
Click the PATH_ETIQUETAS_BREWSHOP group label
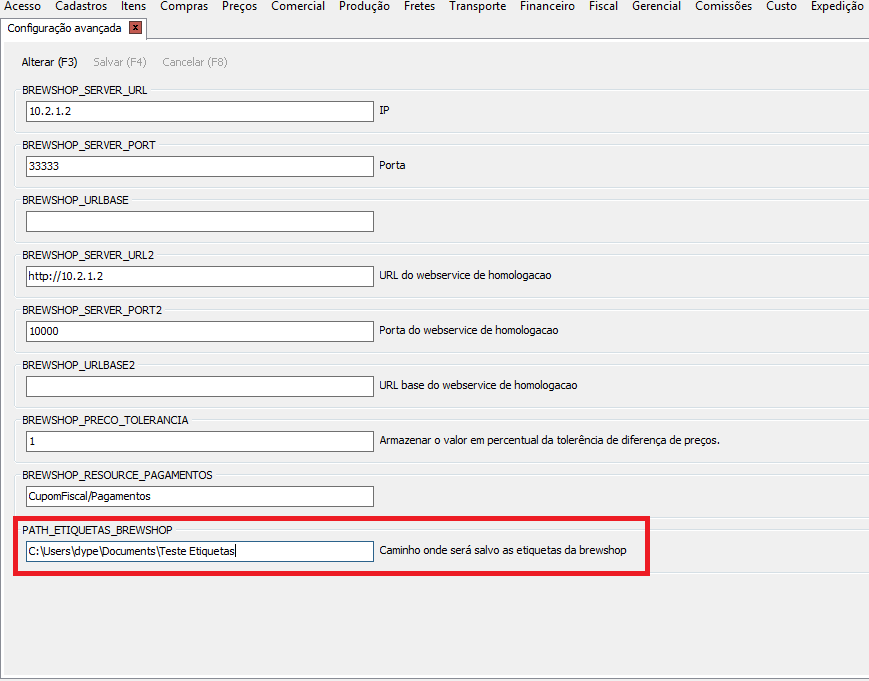(98, 530)
